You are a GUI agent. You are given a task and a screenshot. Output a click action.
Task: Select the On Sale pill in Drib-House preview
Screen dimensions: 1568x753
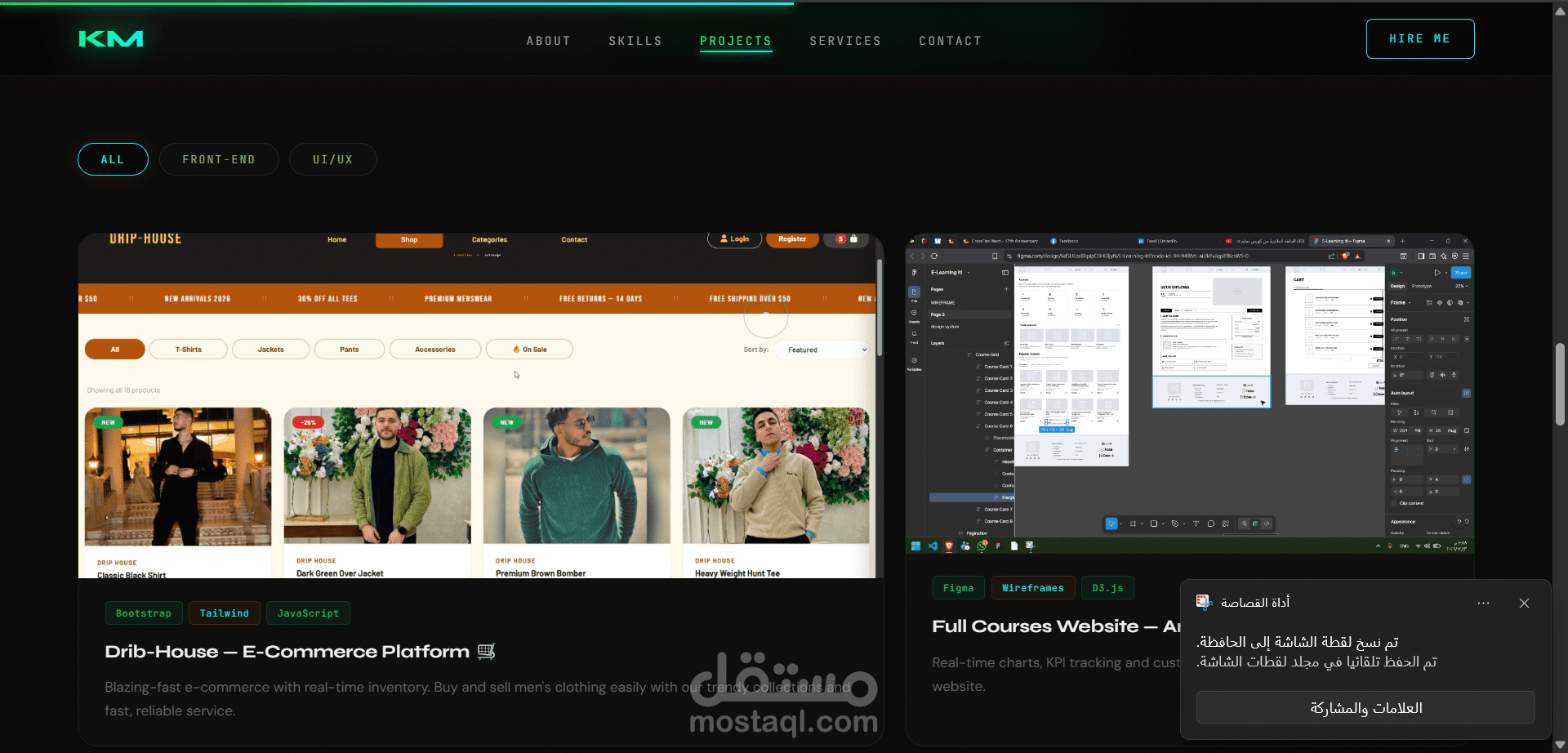(x=530, y=350)
